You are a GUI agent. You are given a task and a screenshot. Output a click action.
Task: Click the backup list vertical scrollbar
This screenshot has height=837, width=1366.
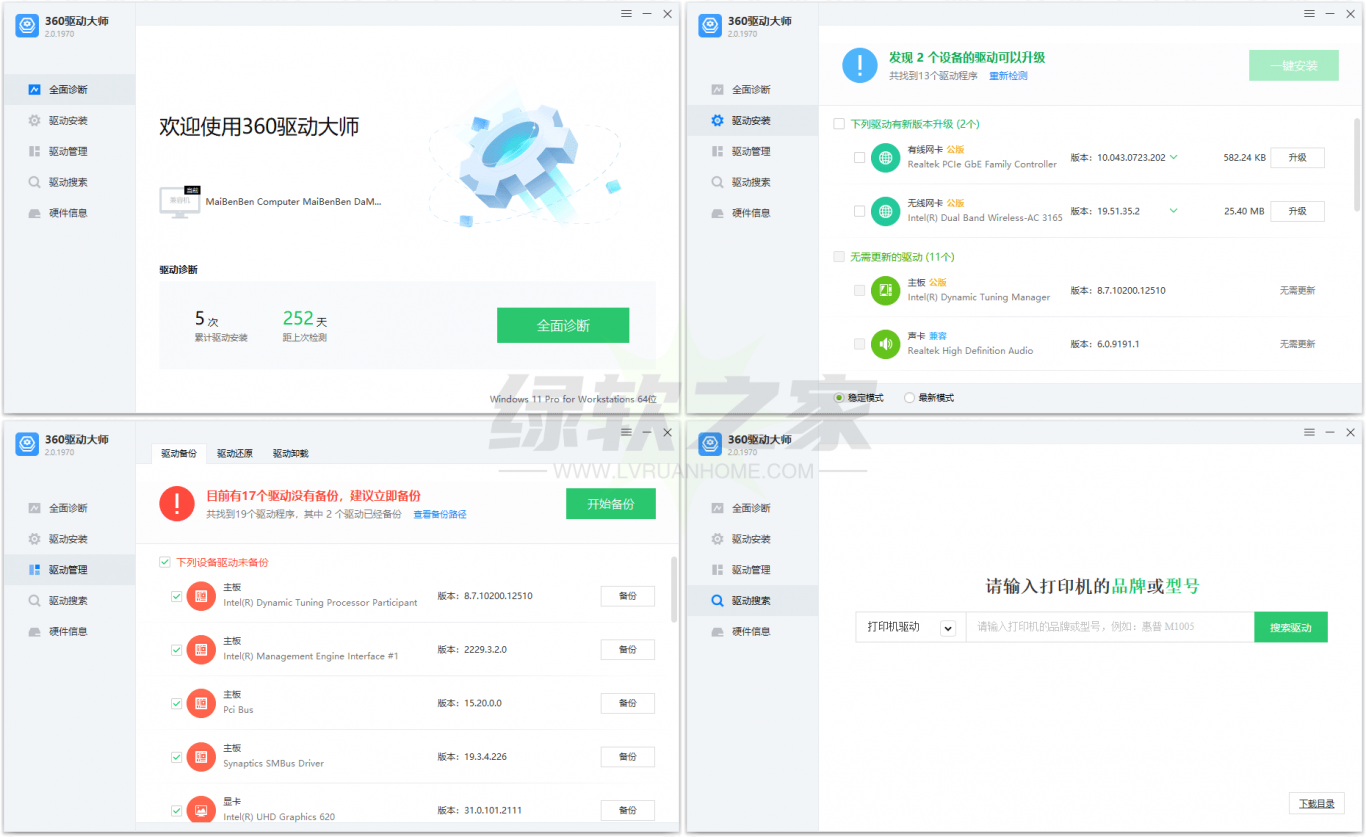[x=673, y=590]
